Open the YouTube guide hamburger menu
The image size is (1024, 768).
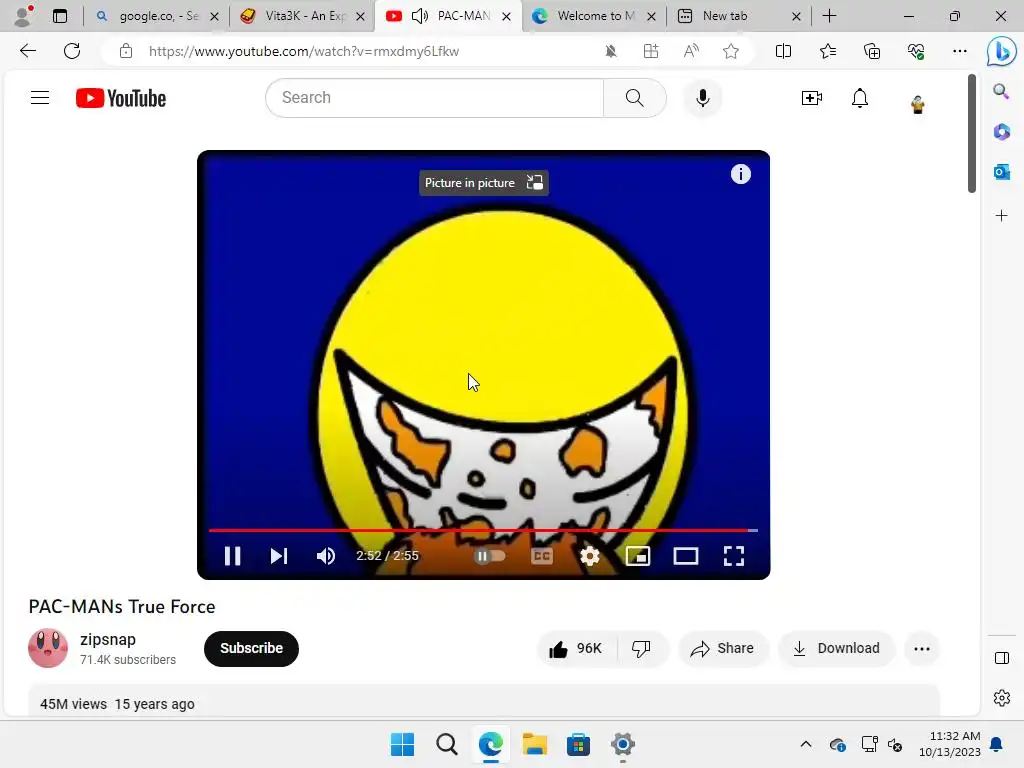tap(40, 98)
